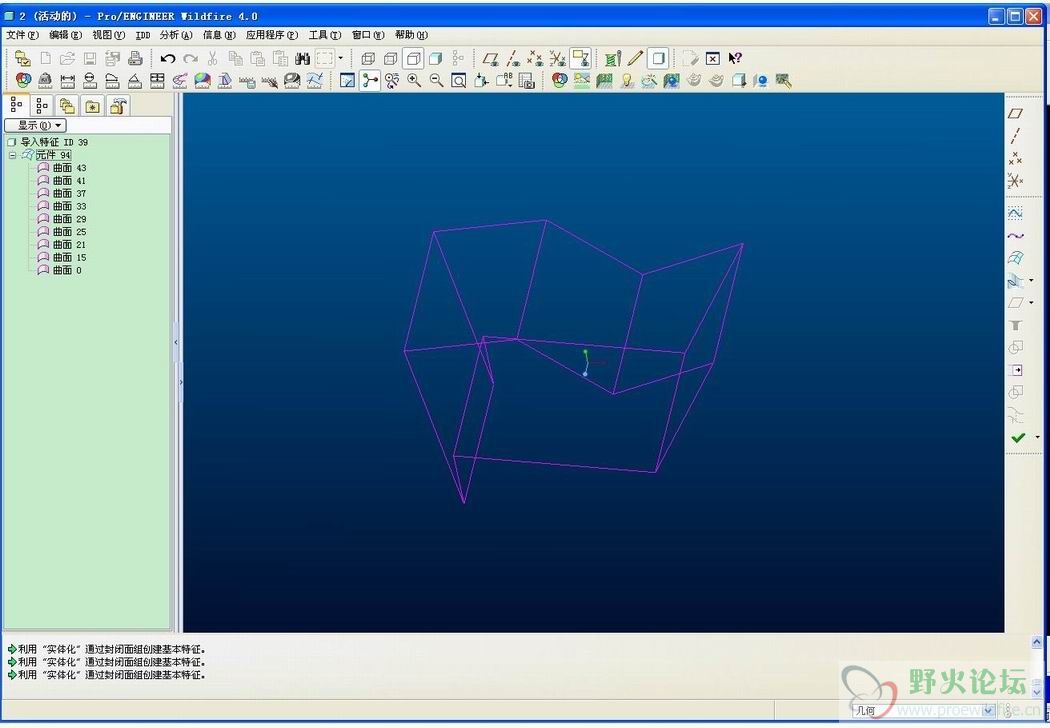Screen dimensions: 1050x728
Task: Open the Find binoculars tool
Action: point(303,59)
